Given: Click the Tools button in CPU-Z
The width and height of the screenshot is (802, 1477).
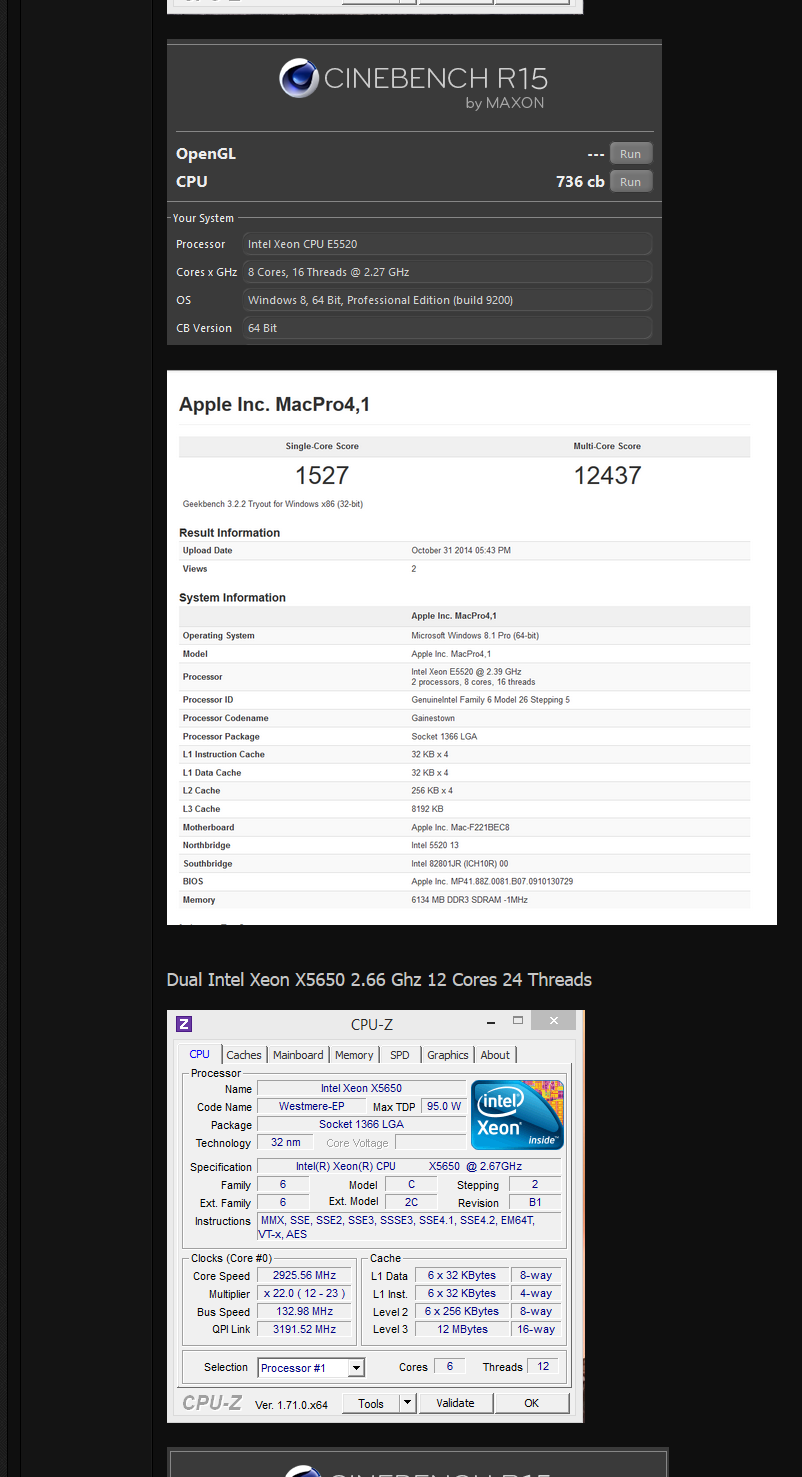Looking at the screenshot, I should click(x=371, y=1403).
